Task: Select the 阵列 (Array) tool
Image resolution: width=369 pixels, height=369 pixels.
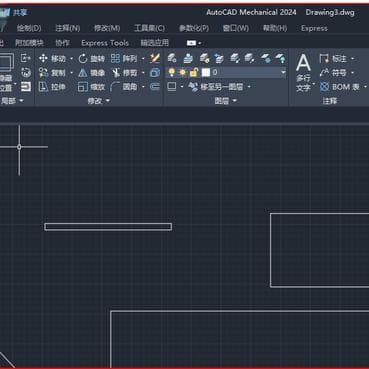Action: pyautogui.click(x=124, y=59)
